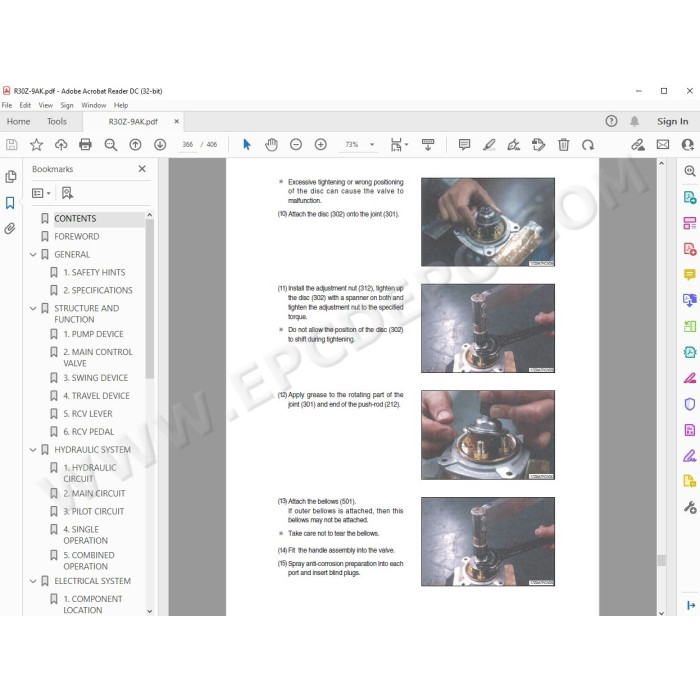Zoom out with the minus icon
This screenshot has width=700, height=700.
click(x=296, y=145)
